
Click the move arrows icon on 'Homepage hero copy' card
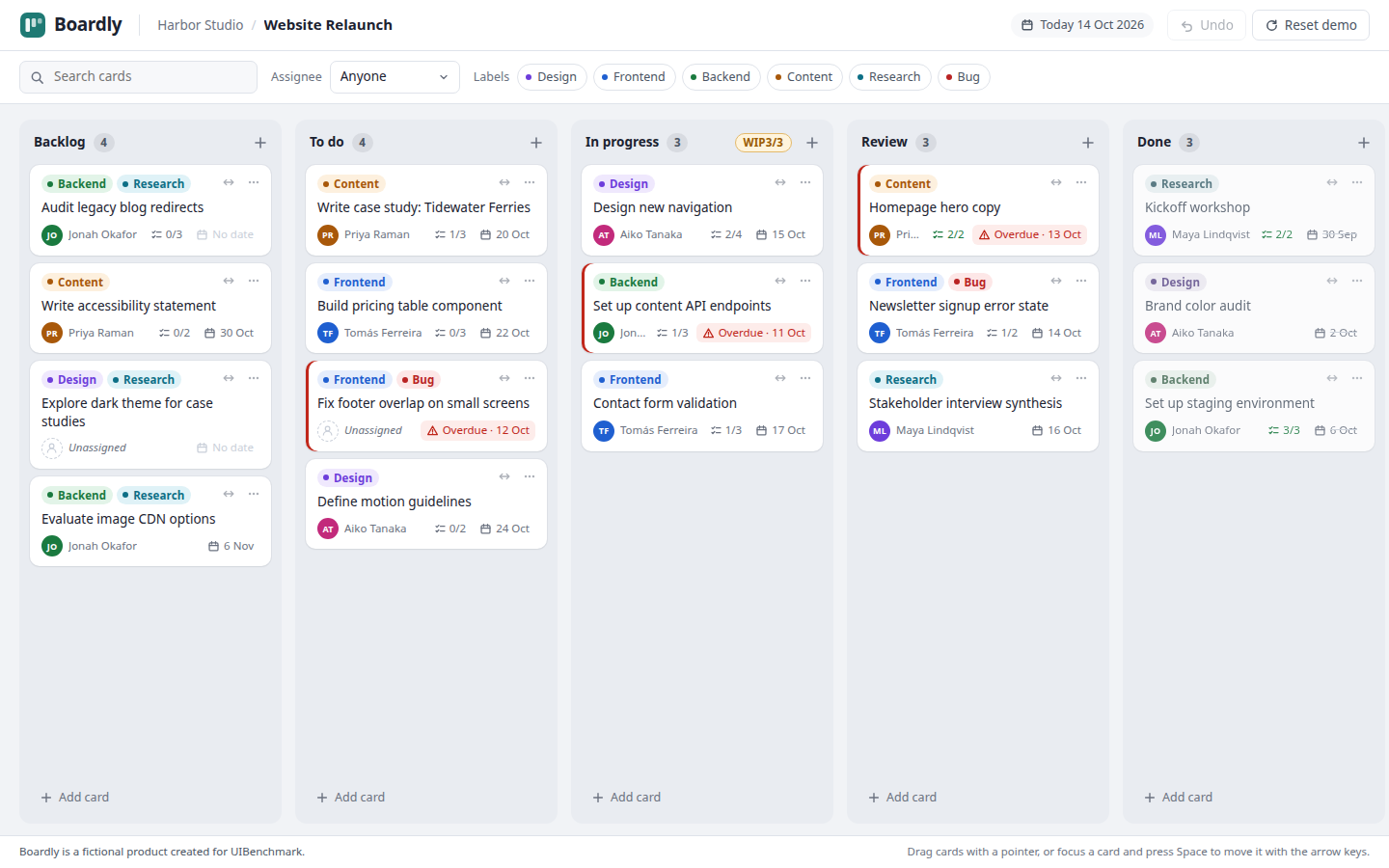point(1056,182)
